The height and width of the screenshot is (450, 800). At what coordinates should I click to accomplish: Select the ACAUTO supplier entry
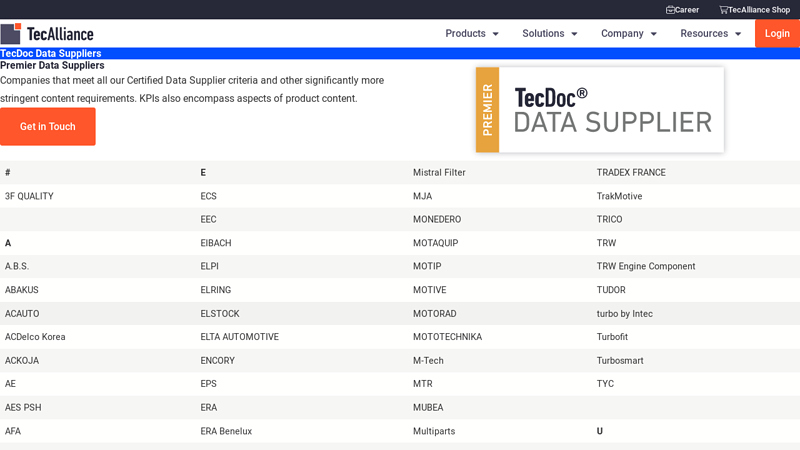pos(22,314)
